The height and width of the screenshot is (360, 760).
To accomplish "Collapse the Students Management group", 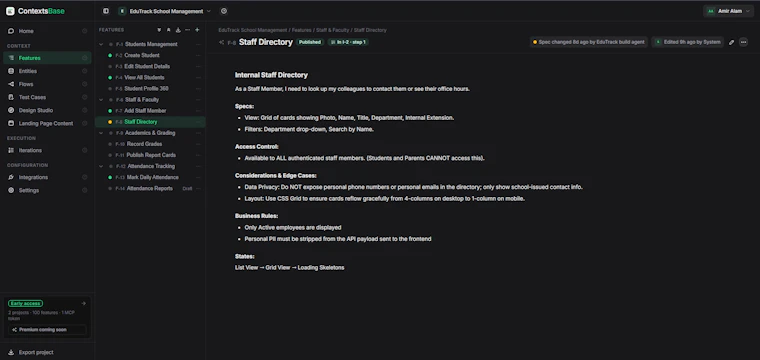I will (101, 45).
